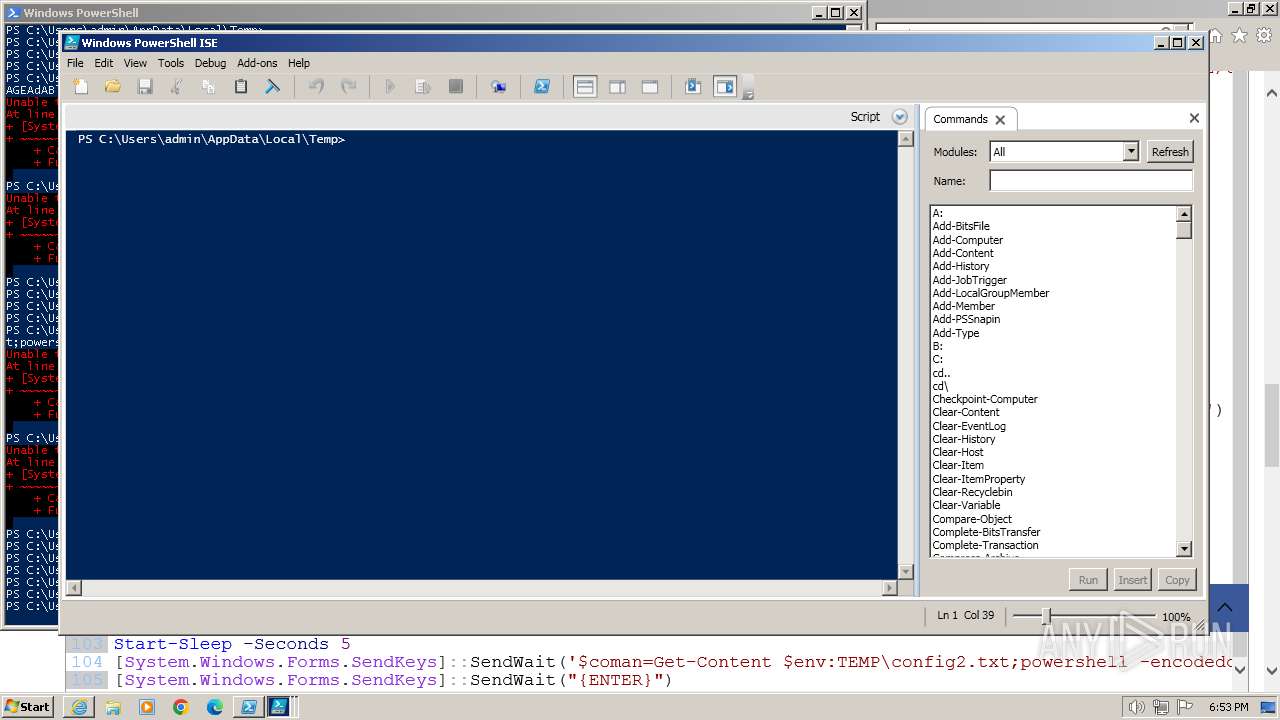The width and height of the screenshot is (1280, 720).
Task: Click console pane scroll right arrow
Action: pyautogui.click(x=890, y=588)
